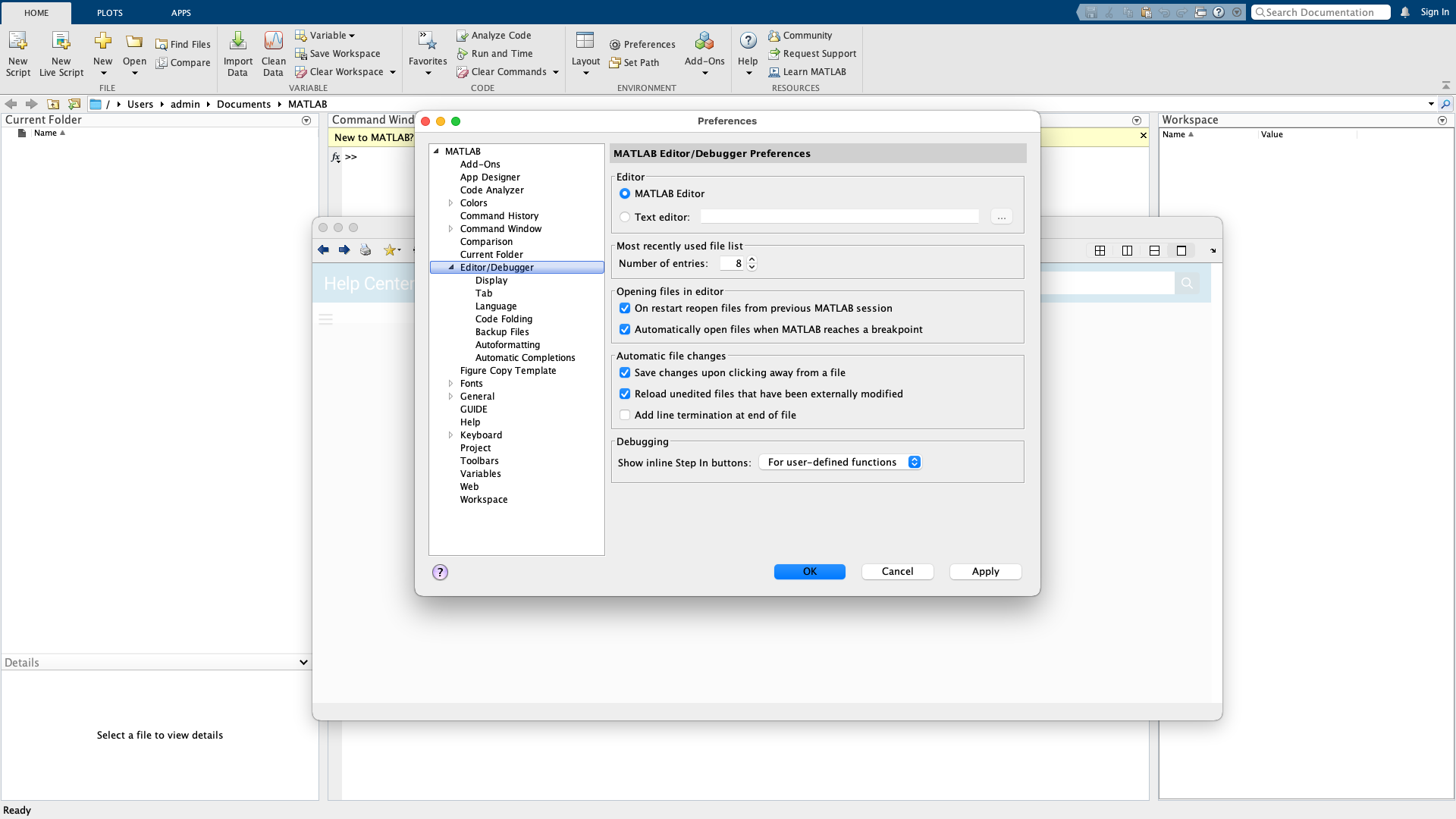Click Learn MATLAB
This screenshot has width=1456, height=819.
coord(807,72)
